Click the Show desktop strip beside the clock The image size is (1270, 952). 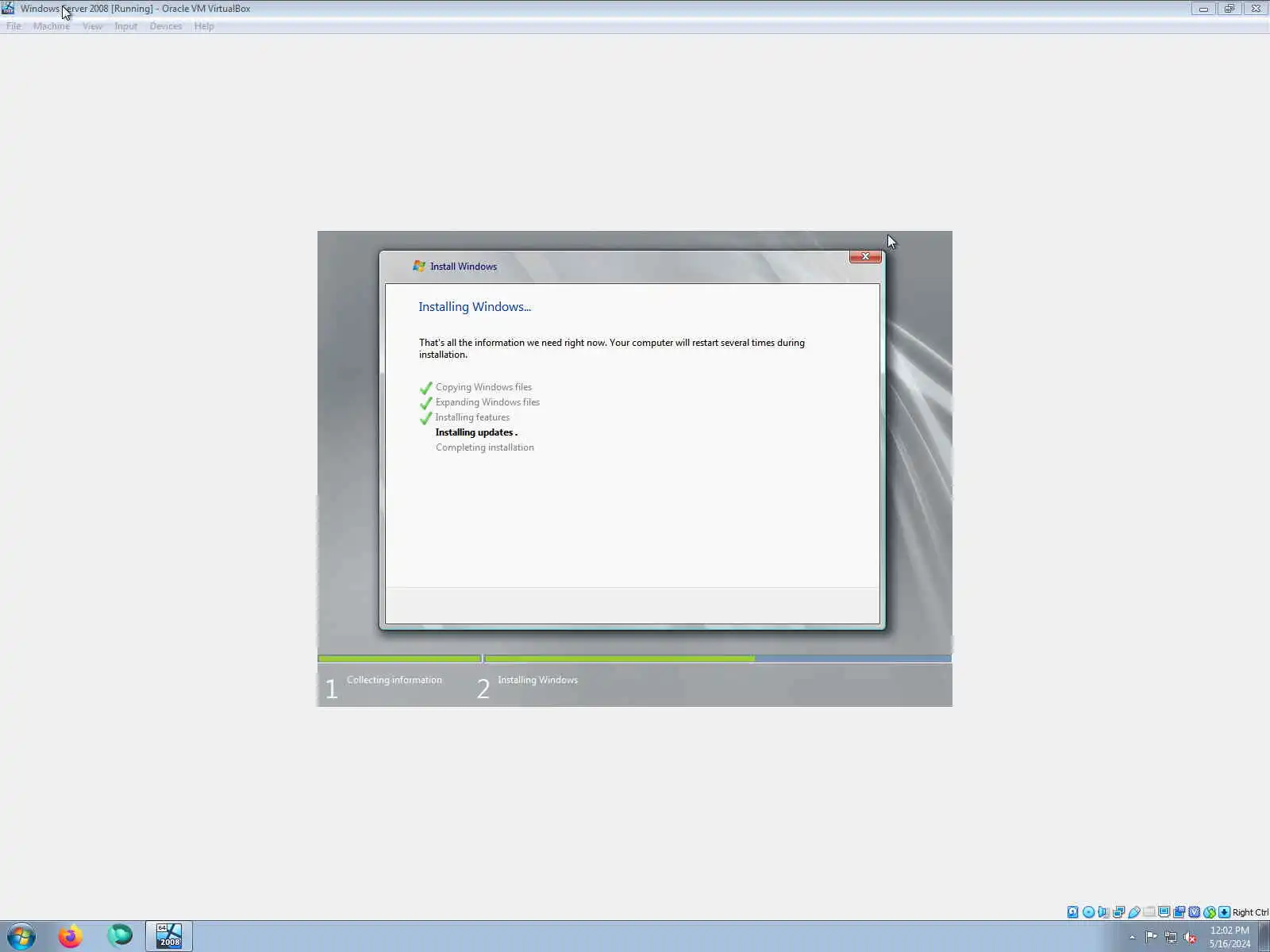(x=1264, y=937)
